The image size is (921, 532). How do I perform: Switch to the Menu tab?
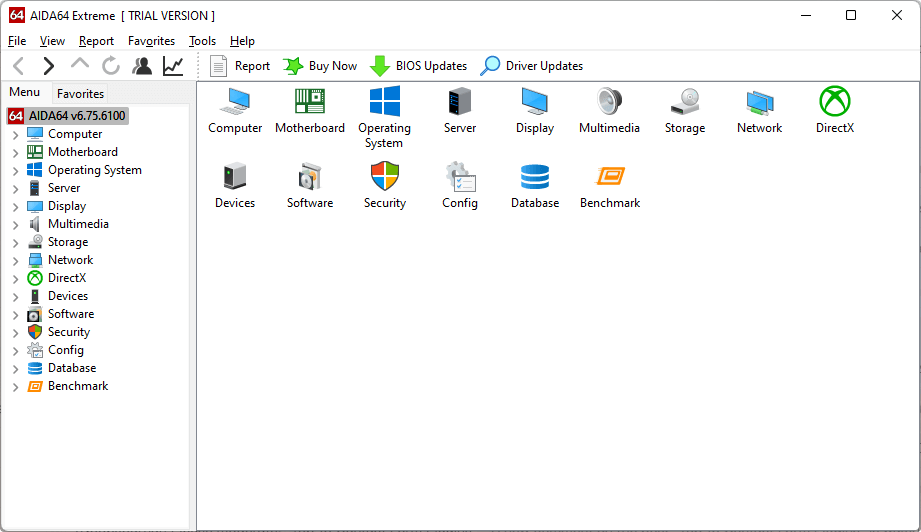point(25,92)
